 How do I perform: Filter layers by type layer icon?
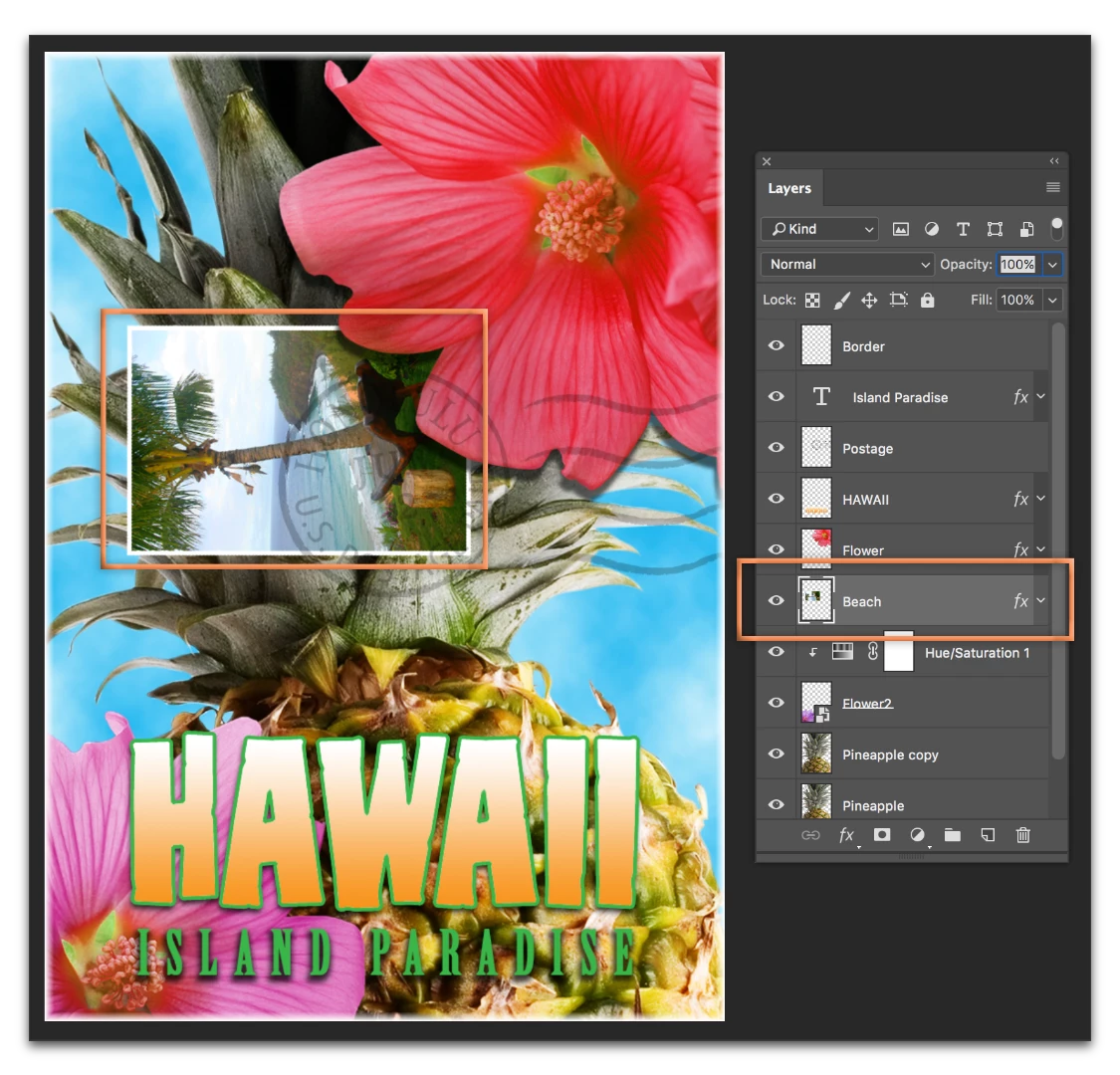pyautogui.click(x=963, y=229)
